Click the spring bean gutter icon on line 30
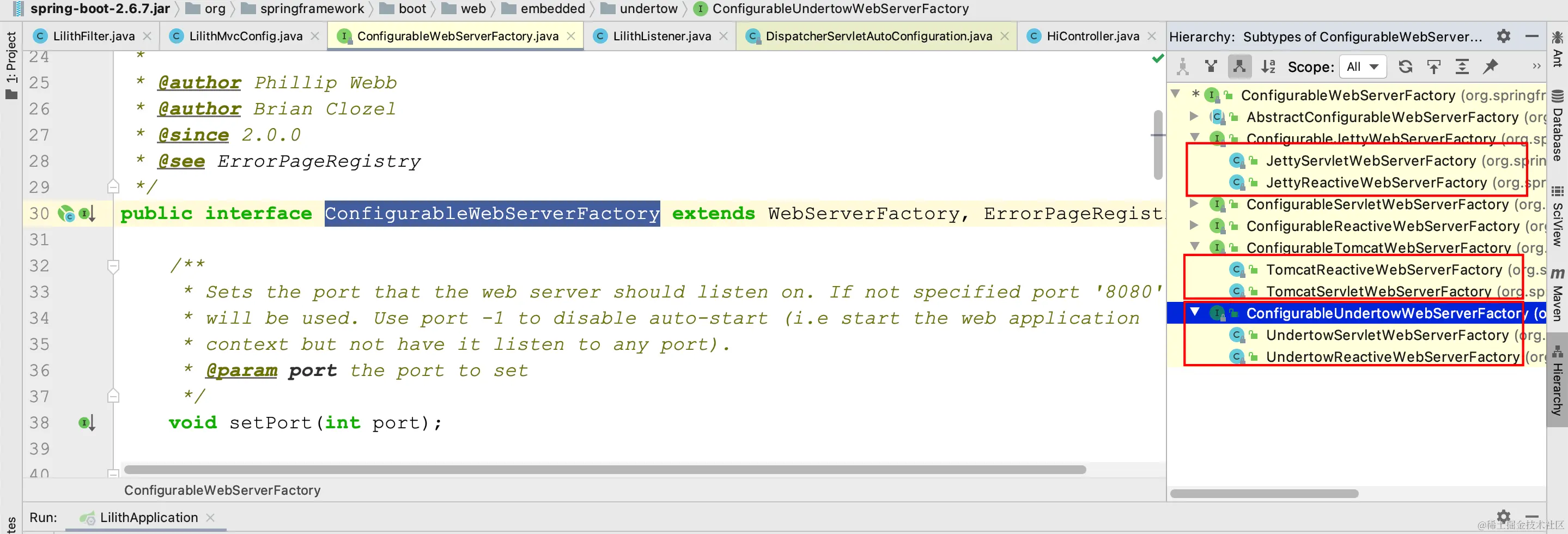This screenshot has height=534, width=1568. [x=66, y=214]
